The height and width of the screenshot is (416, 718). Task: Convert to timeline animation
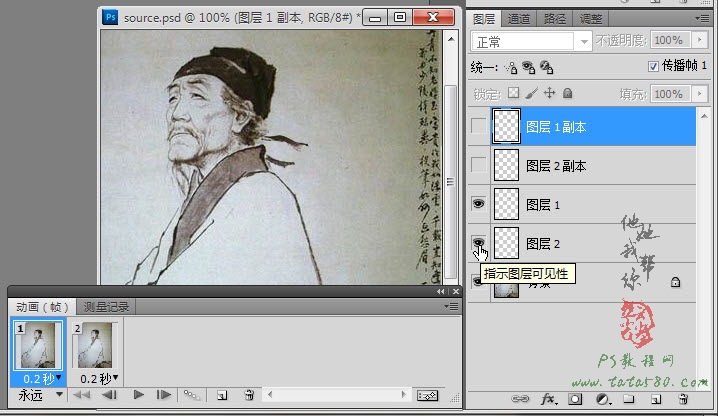coord(427,395)
